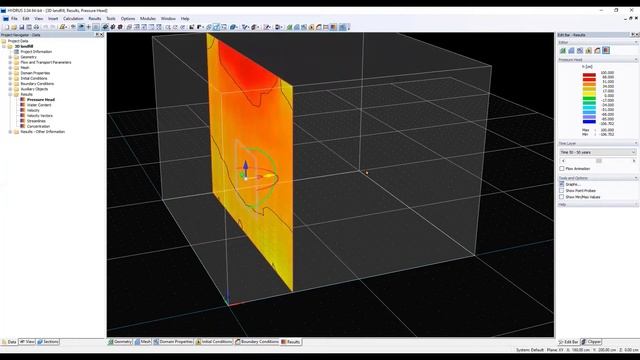Switch to the Sections navigator tab
The image size is (640, 360).
pyautogui.click(x=48, y=342)
